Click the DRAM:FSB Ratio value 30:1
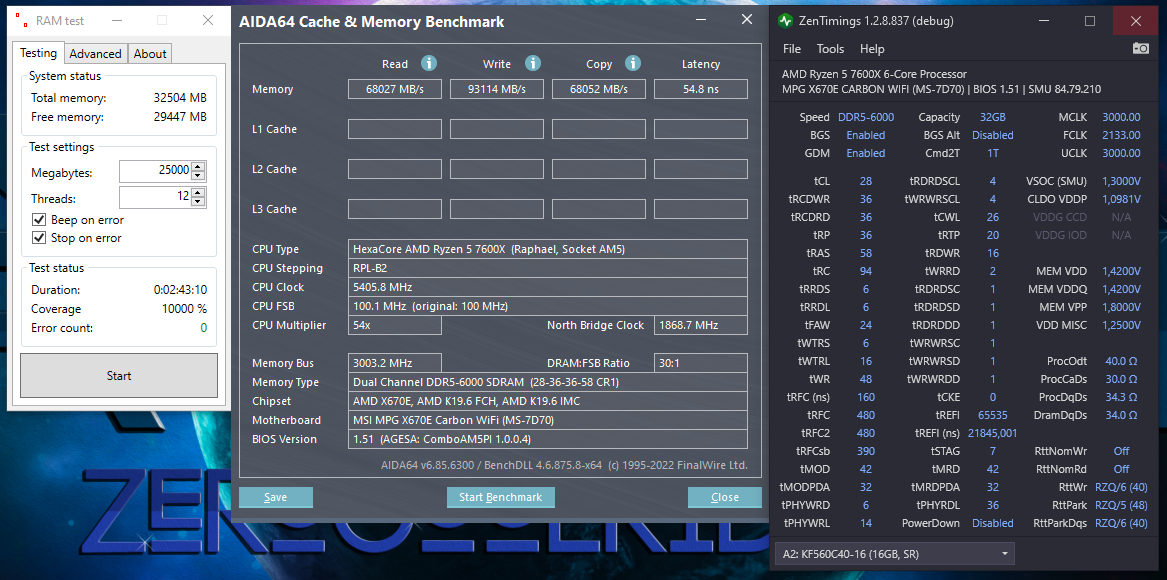Viewport: 1167px width, 580px height. (700, 363)
